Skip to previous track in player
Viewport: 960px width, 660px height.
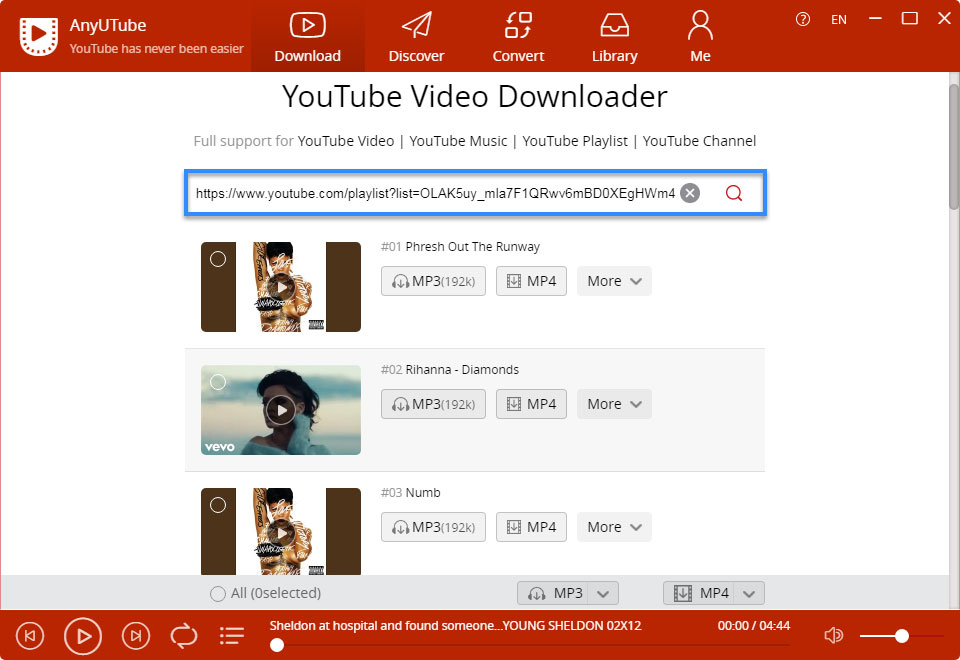[x=30, y=636]
